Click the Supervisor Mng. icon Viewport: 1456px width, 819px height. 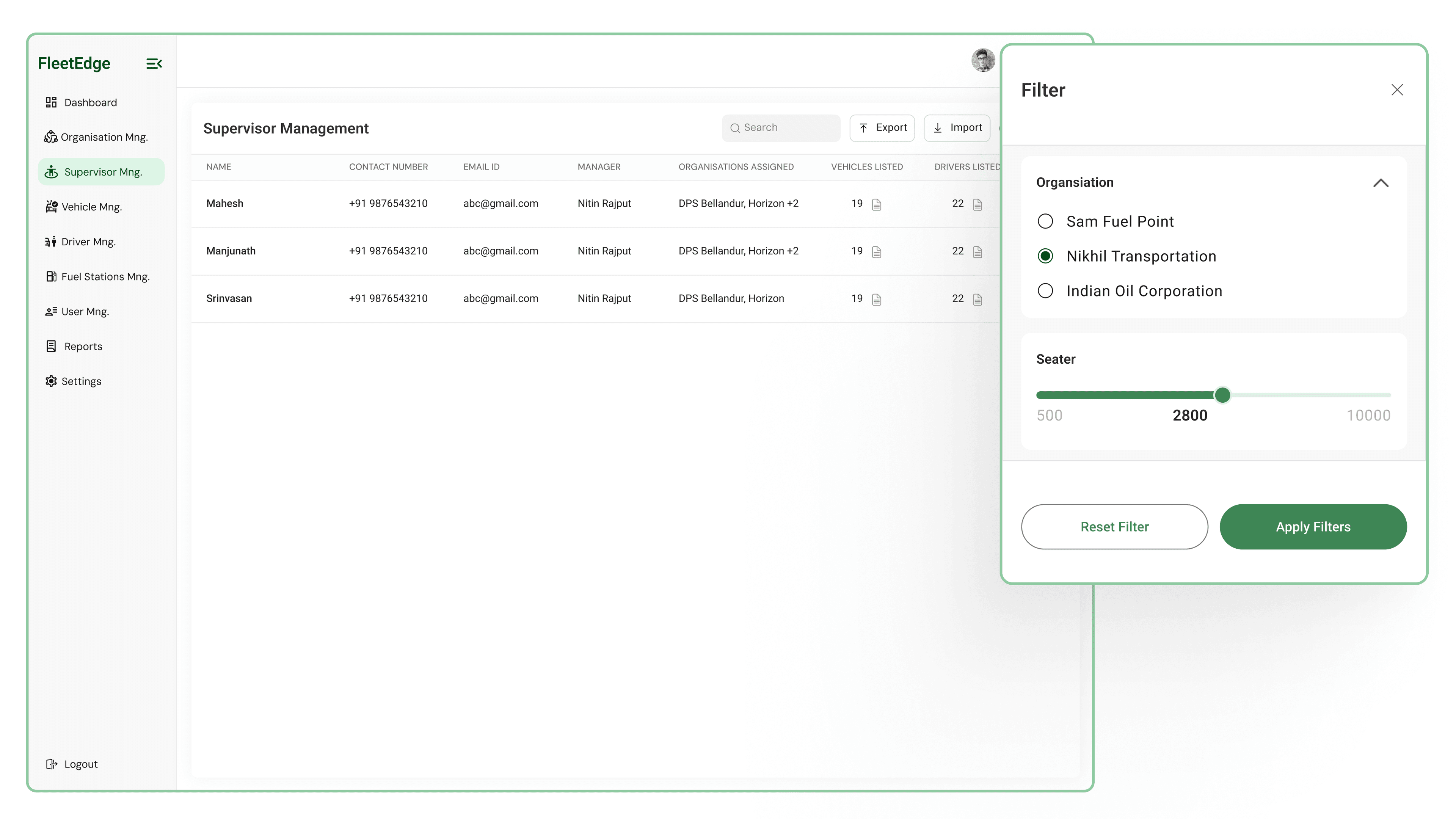tap(52, 172)
